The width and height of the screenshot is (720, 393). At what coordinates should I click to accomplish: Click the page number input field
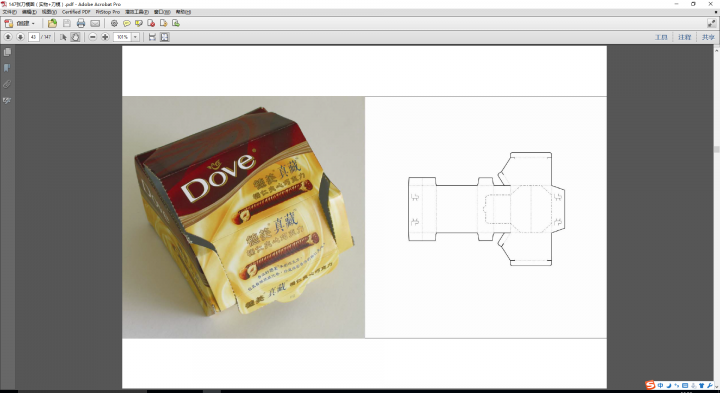pyautogui.click(x=34, y=37)
